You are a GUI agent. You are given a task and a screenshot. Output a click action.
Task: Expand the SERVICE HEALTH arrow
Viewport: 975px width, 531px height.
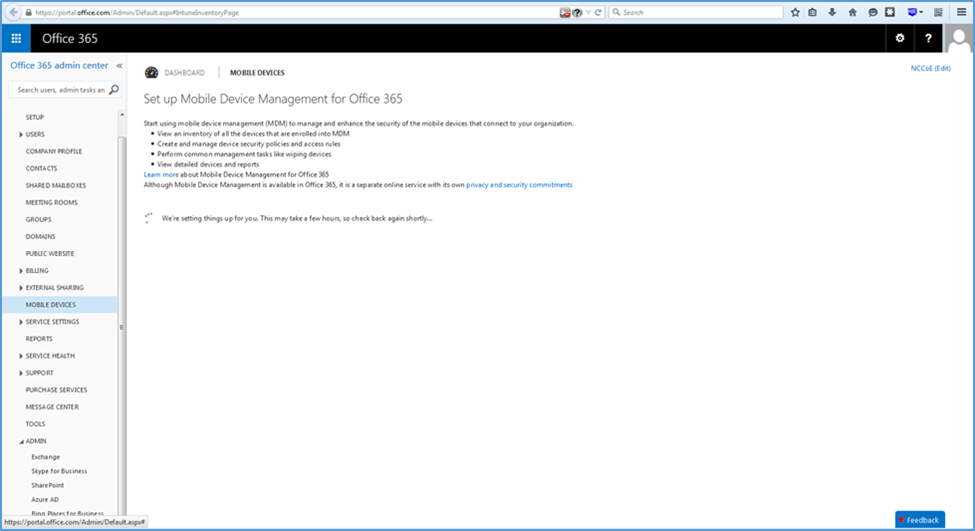point(21,356)
